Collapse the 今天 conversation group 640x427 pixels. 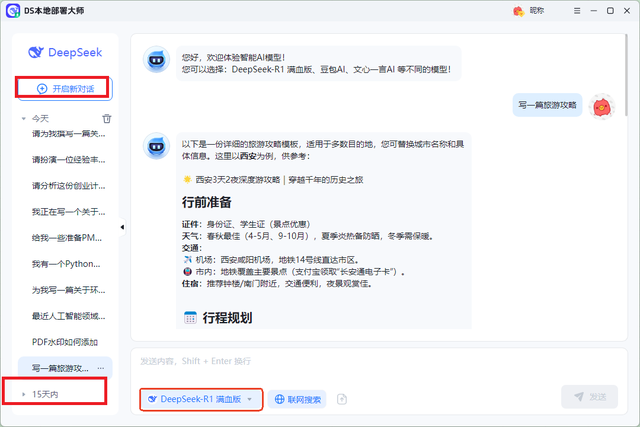[x=24, y=119]
